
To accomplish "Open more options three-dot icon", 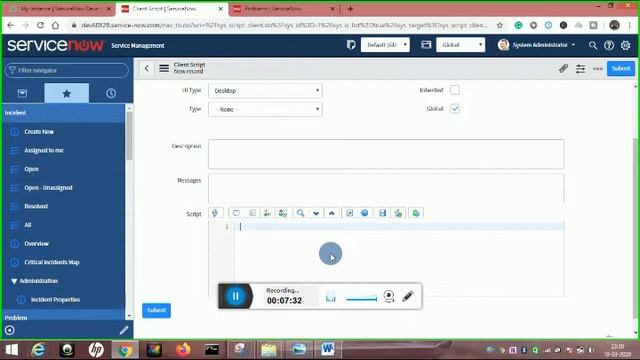I will tap(598, 69).
